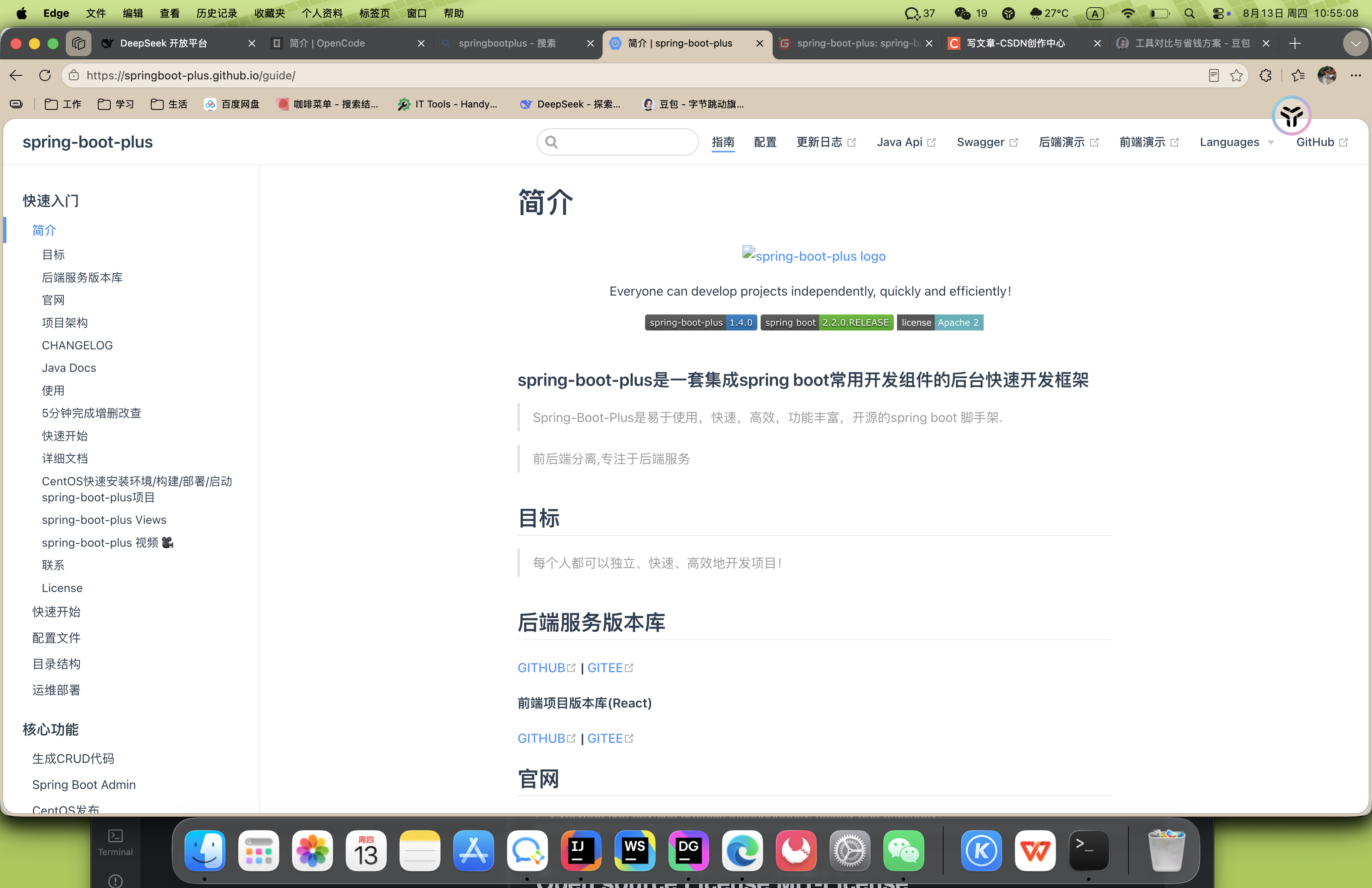Open the Trash in the Dock
Image resolution: width=1372 pixels, height=888 pixels.
tap(1166, 851)
